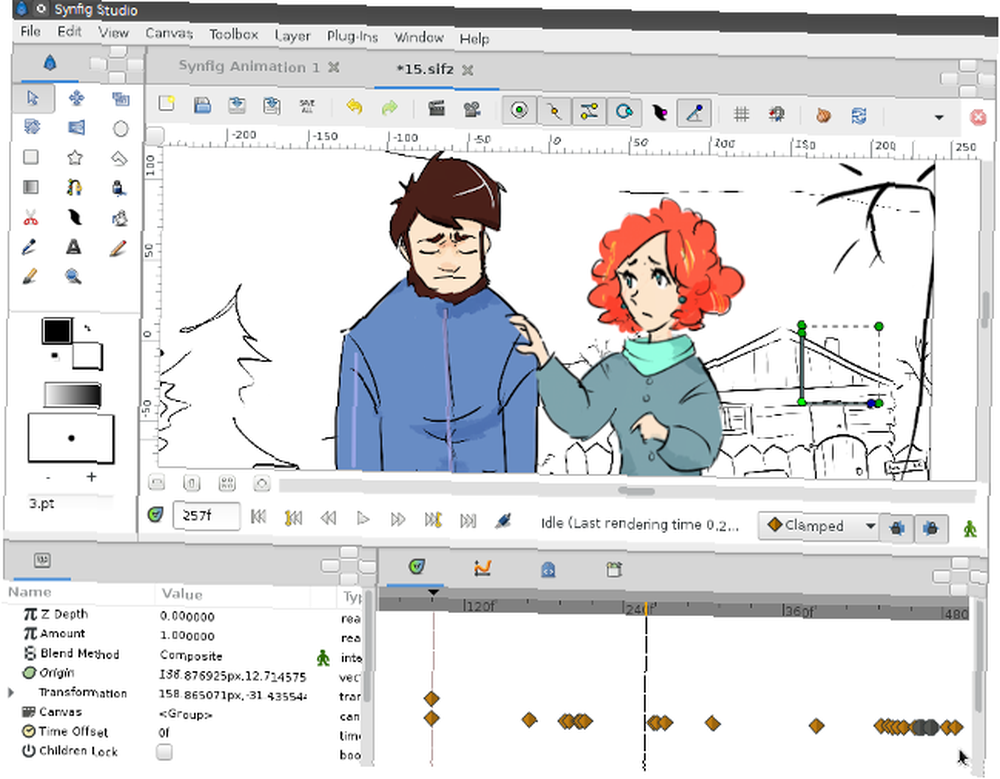Toggle onion skin
1000x779 pixels.
click(823, 116)
